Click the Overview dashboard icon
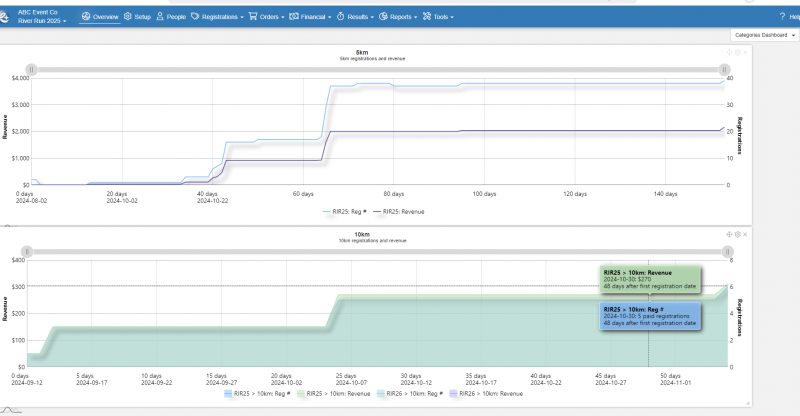Image resolution: width=800 pixels, height=416 pixels. click(x=85, y=17)
